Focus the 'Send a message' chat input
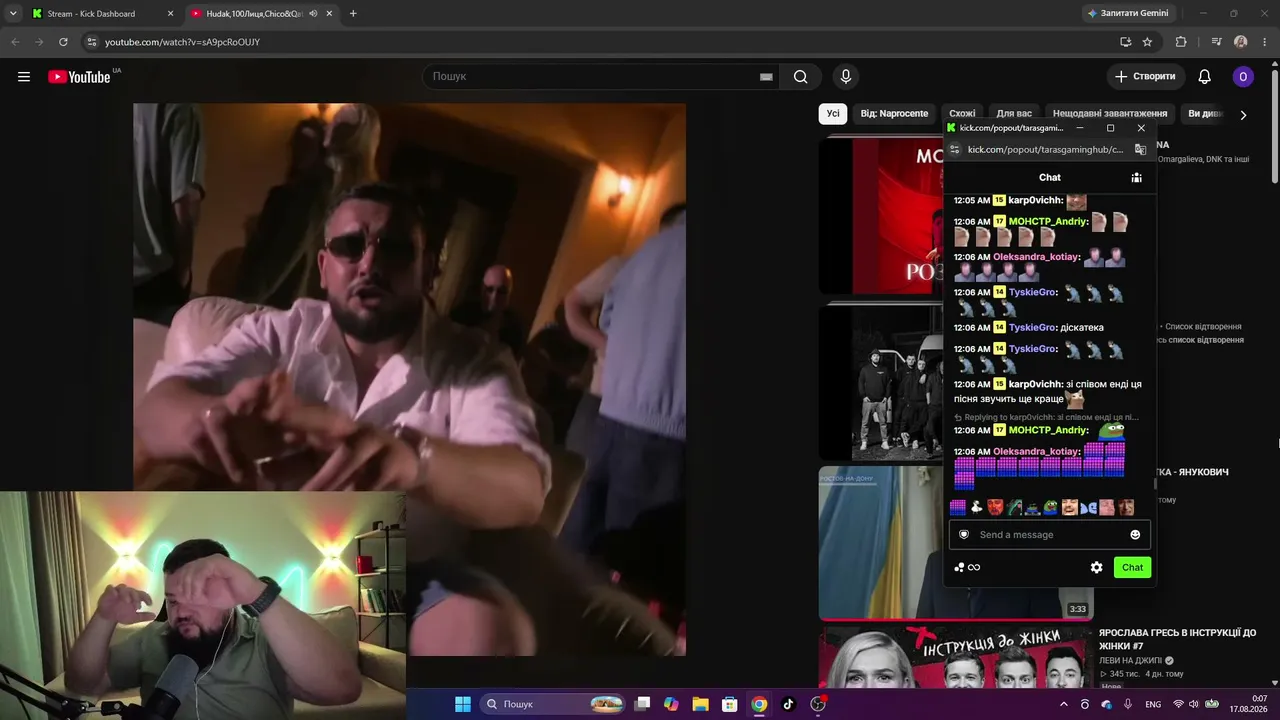This screenshot has width=1280, height=720. [1050, 535]
